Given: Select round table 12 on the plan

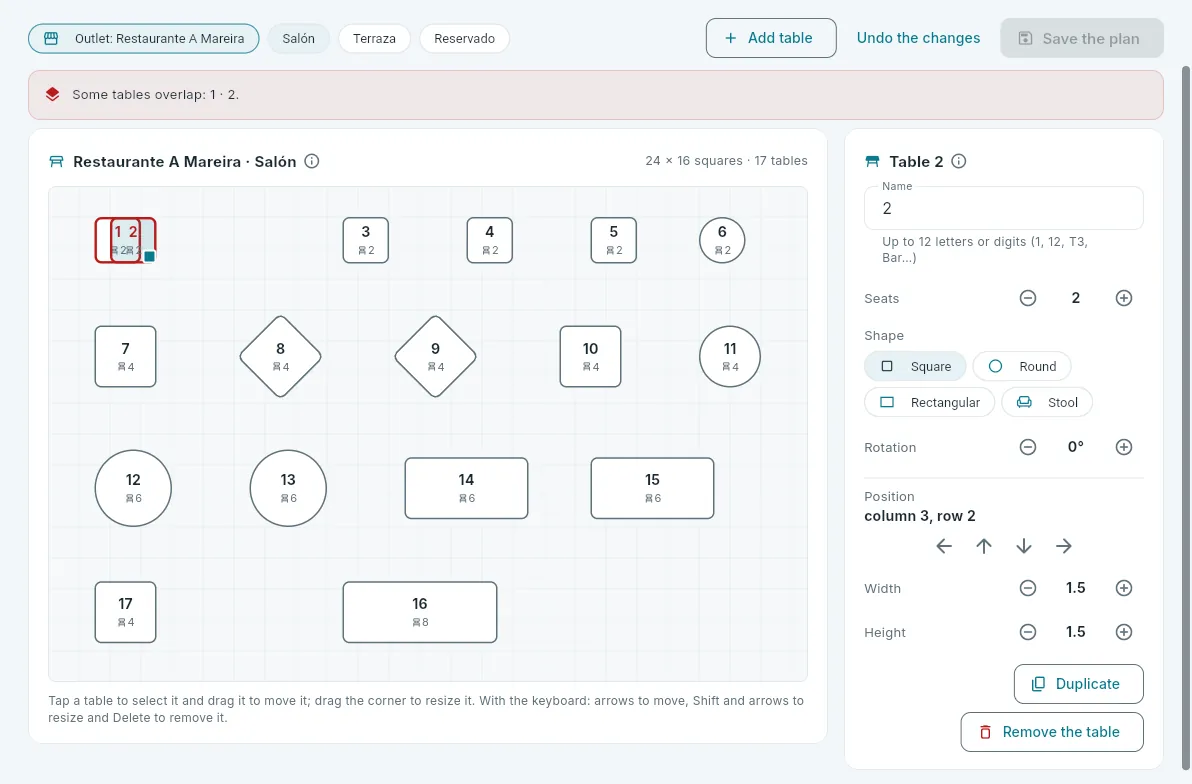Looking at the screenshot, I should [x=133, y=488].
